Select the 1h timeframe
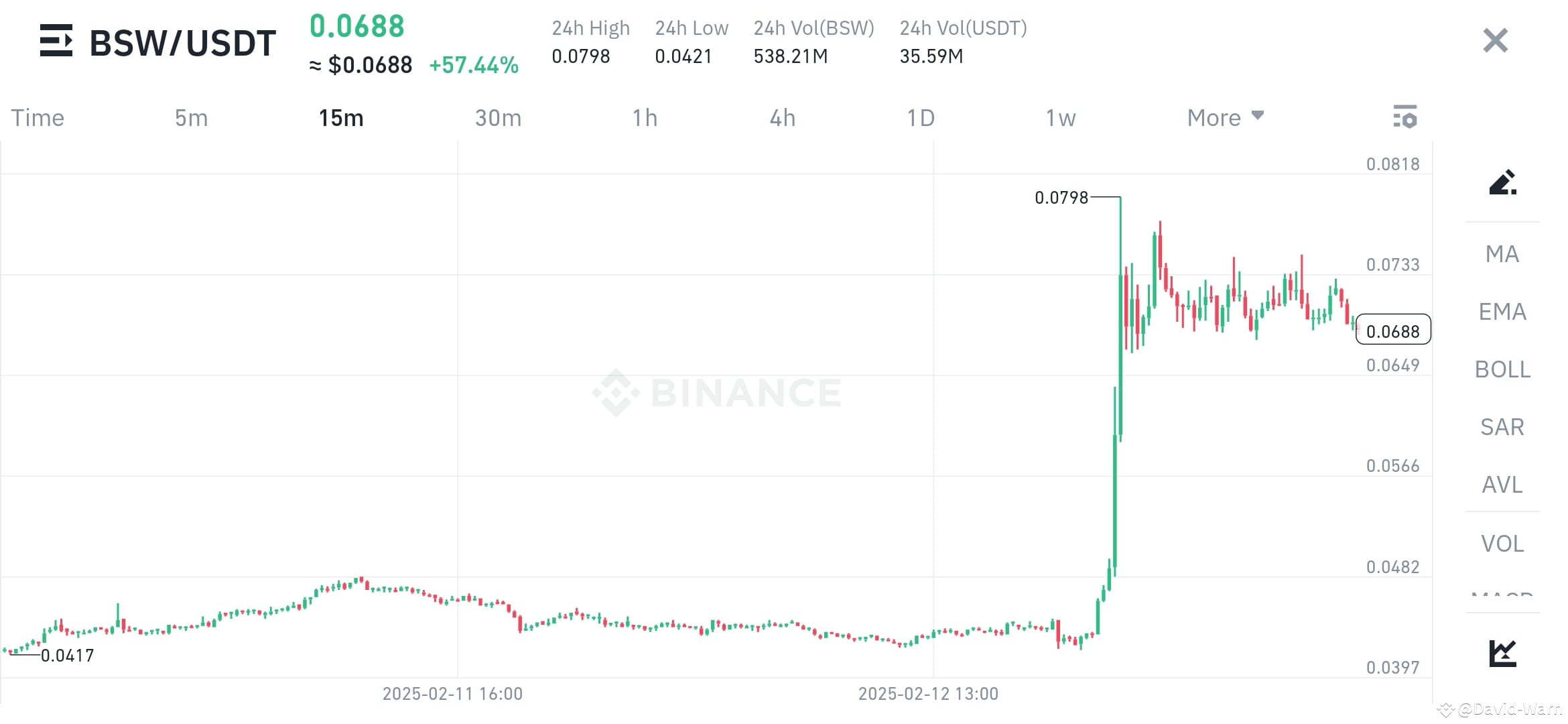 click(645, 117)
